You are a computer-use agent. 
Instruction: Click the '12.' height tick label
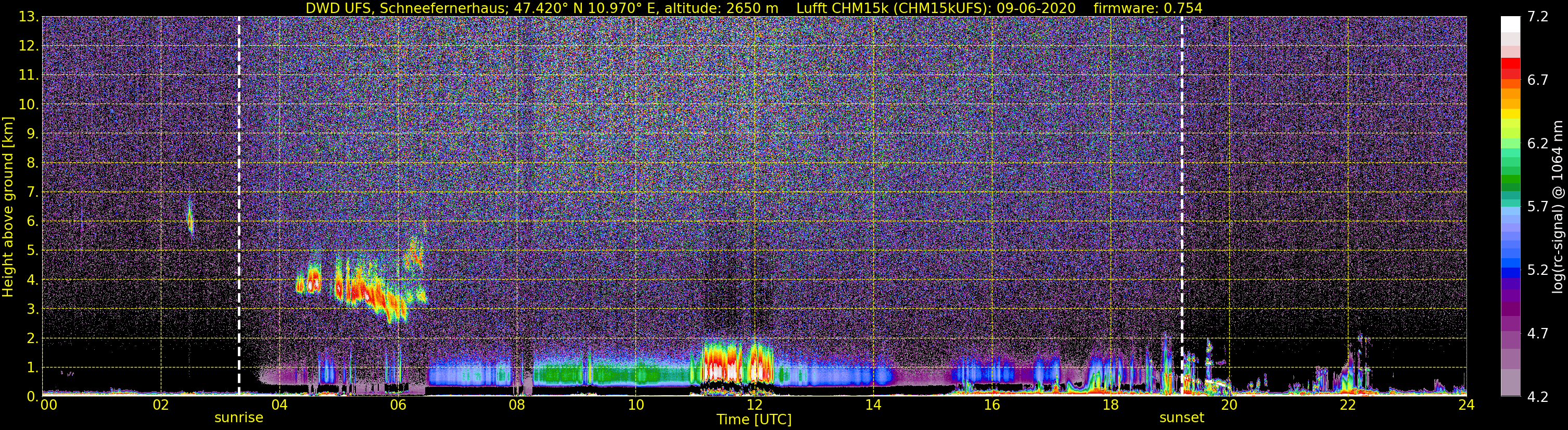point(28,46)
